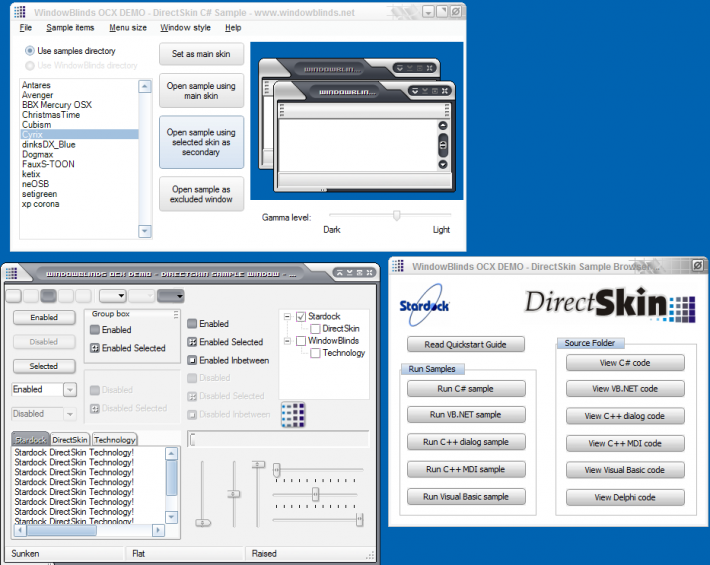Click vertical slider thumb at the bottom

click(x=203, y=523)
